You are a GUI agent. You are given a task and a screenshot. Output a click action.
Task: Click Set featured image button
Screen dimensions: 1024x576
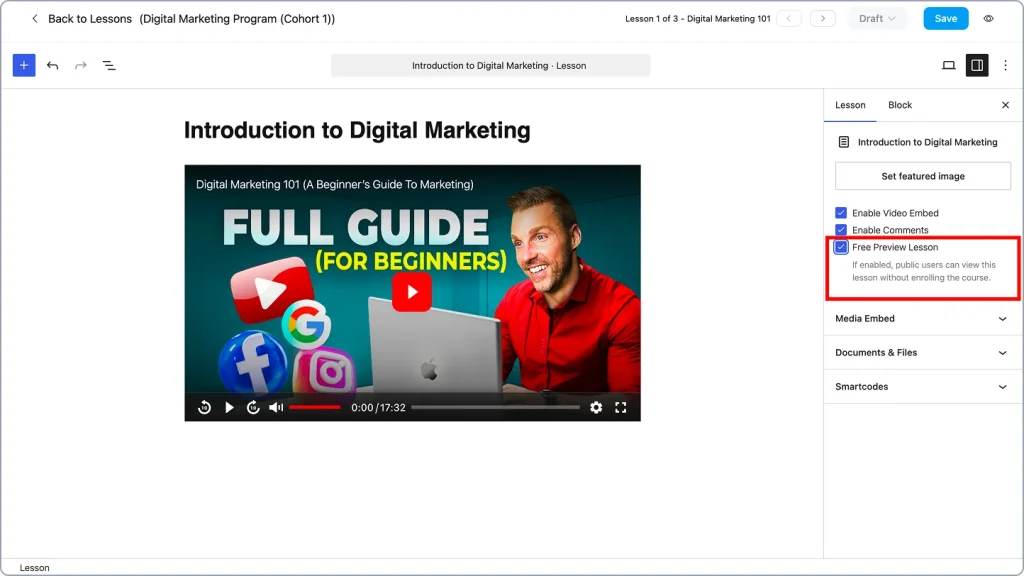click(x=923, y=176)
